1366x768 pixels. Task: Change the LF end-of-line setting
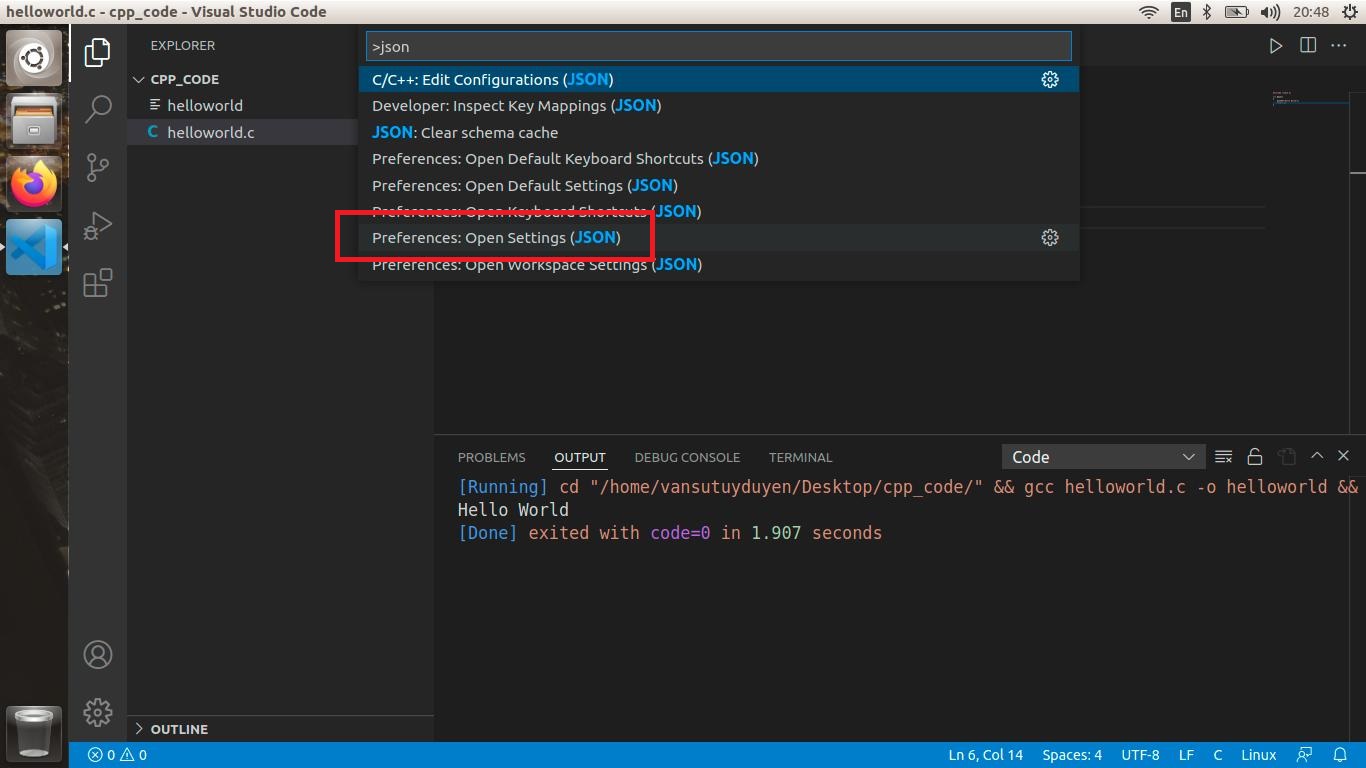click(x=1186, y=755)
